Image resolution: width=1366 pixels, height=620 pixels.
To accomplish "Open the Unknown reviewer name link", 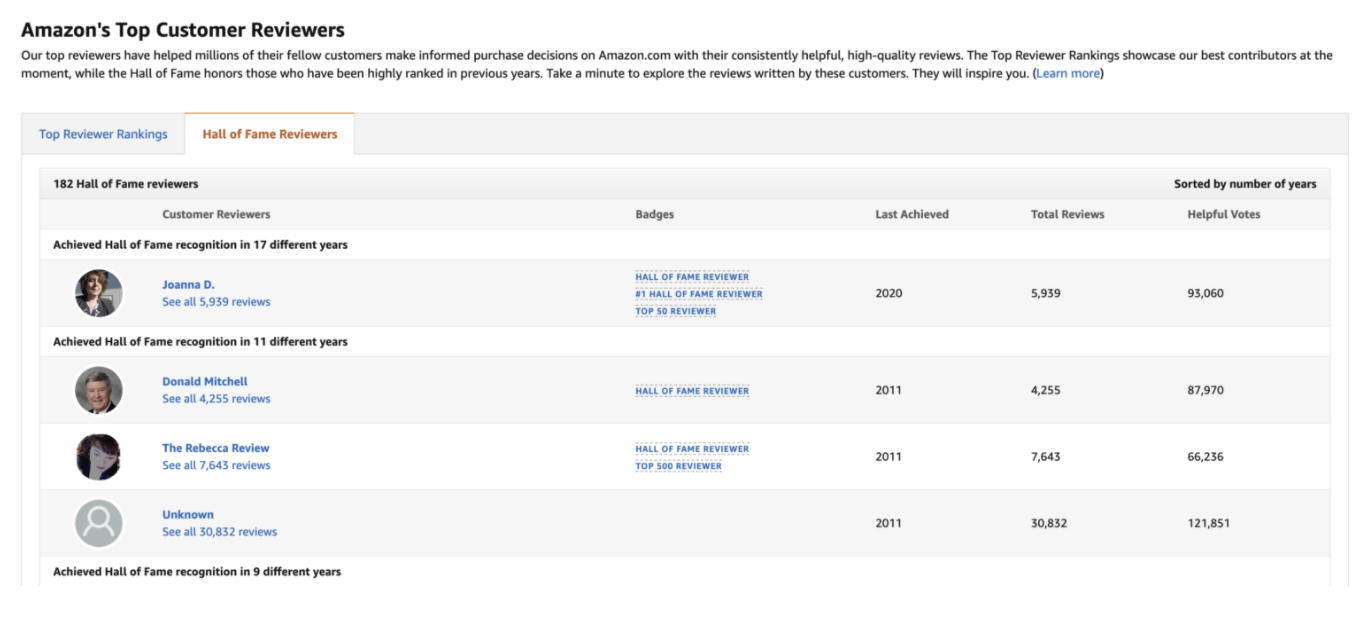I will tap(188, 515).
